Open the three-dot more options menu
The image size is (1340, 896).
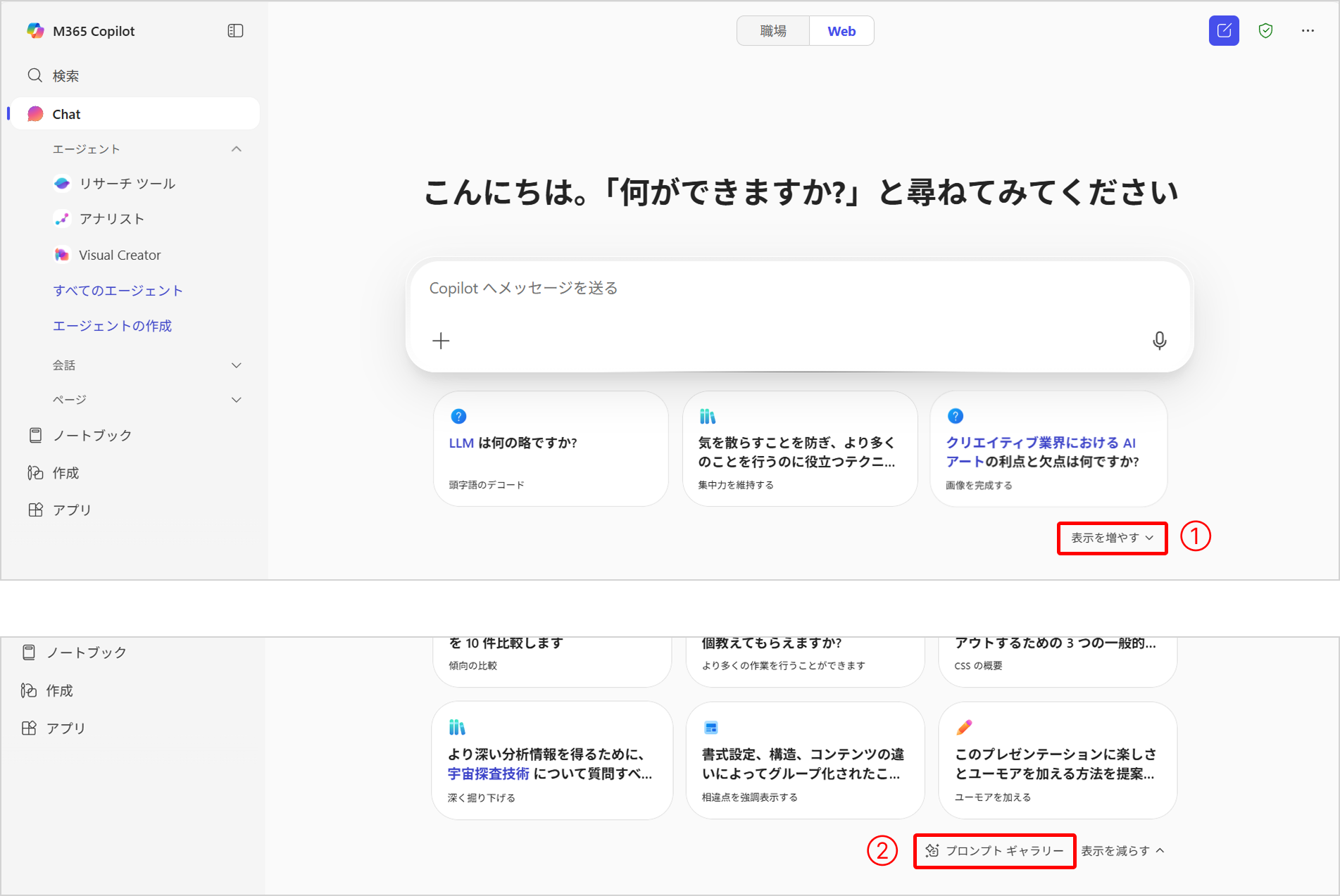[x=1308, y=31]
